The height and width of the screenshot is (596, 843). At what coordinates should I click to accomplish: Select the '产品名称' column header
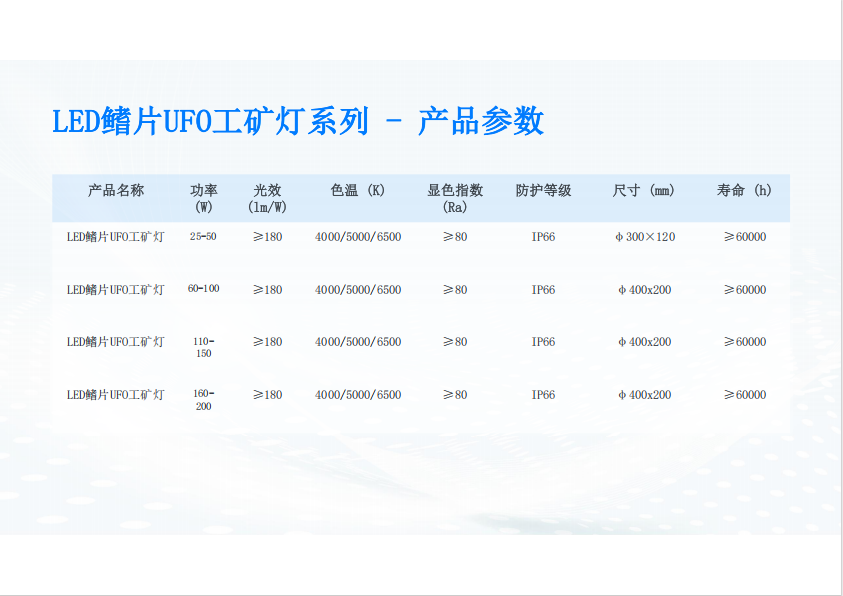coord(116,190)
